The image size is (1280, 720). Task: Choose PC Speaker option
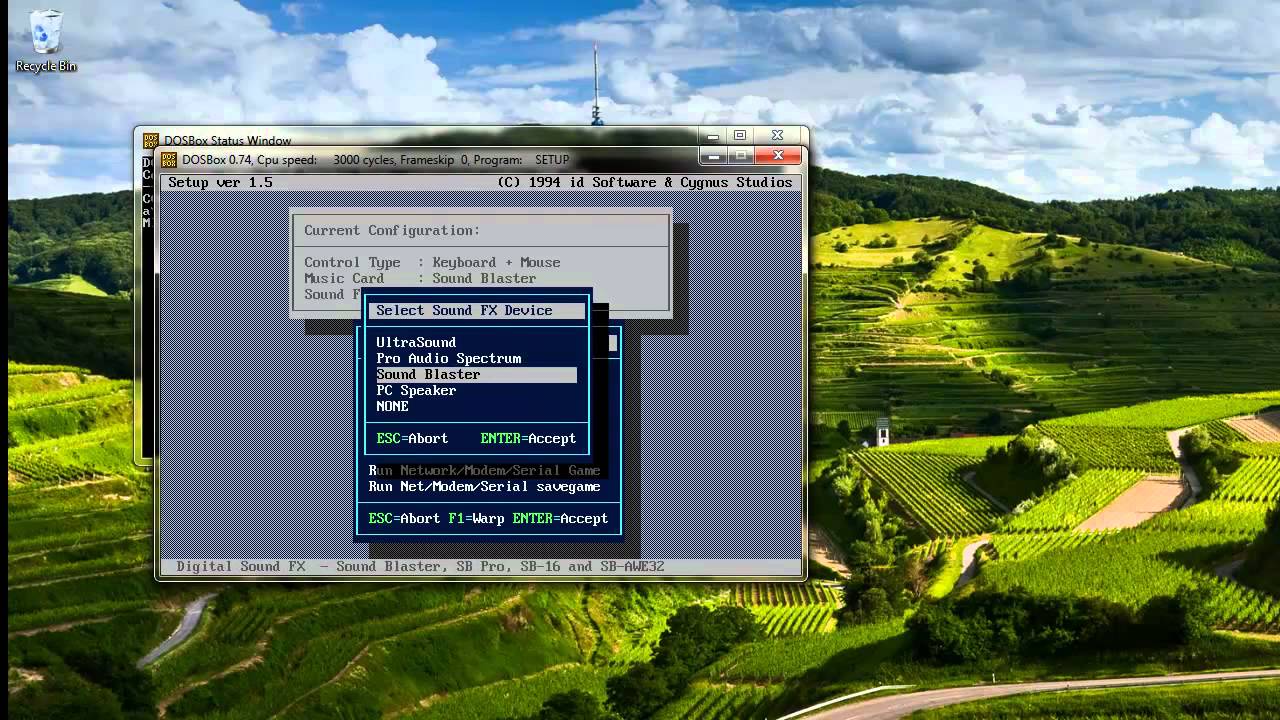pos(416,390)
